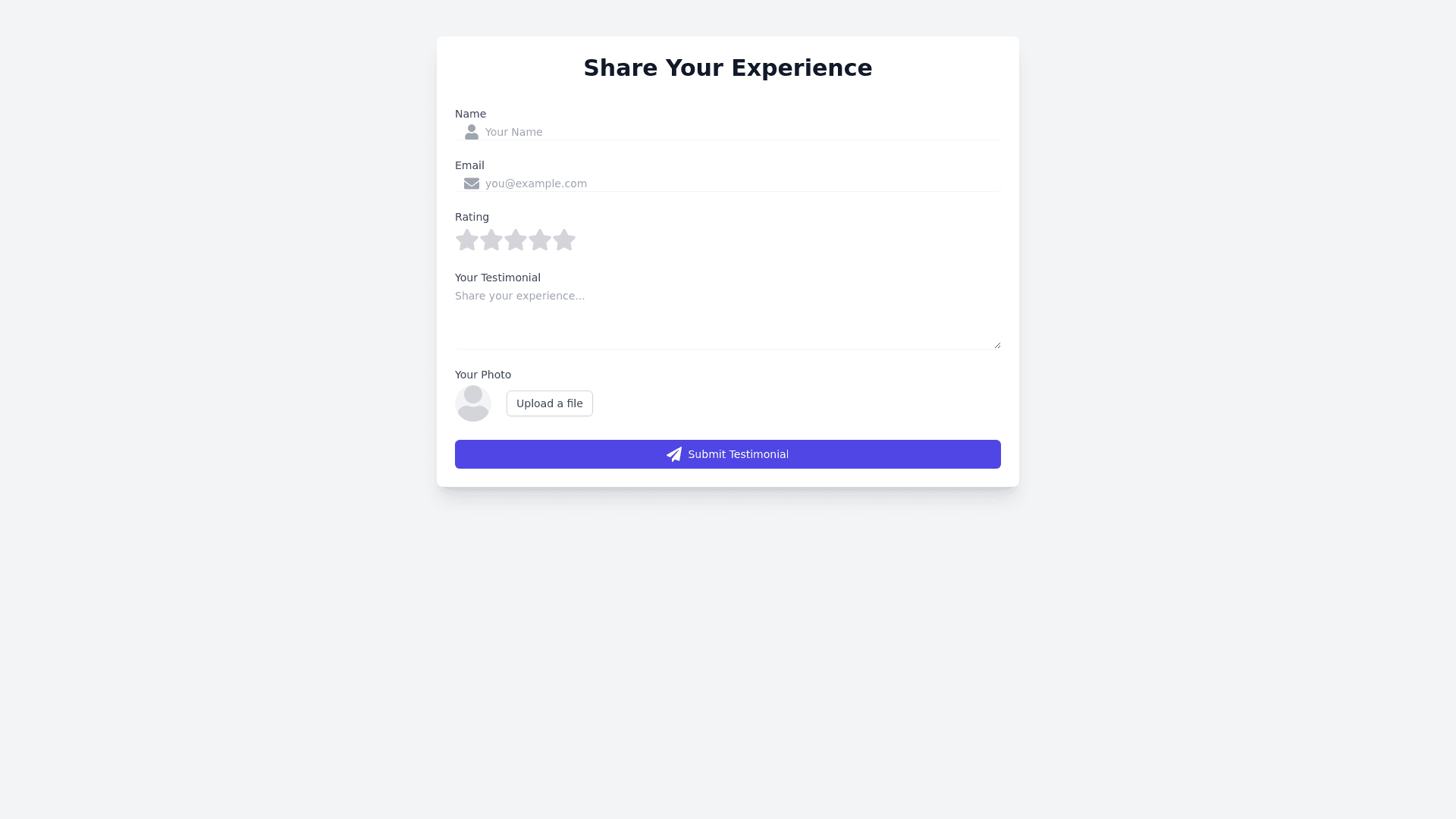Set rating to three stars
This screenshot has height=819, width=1456.
516,240
